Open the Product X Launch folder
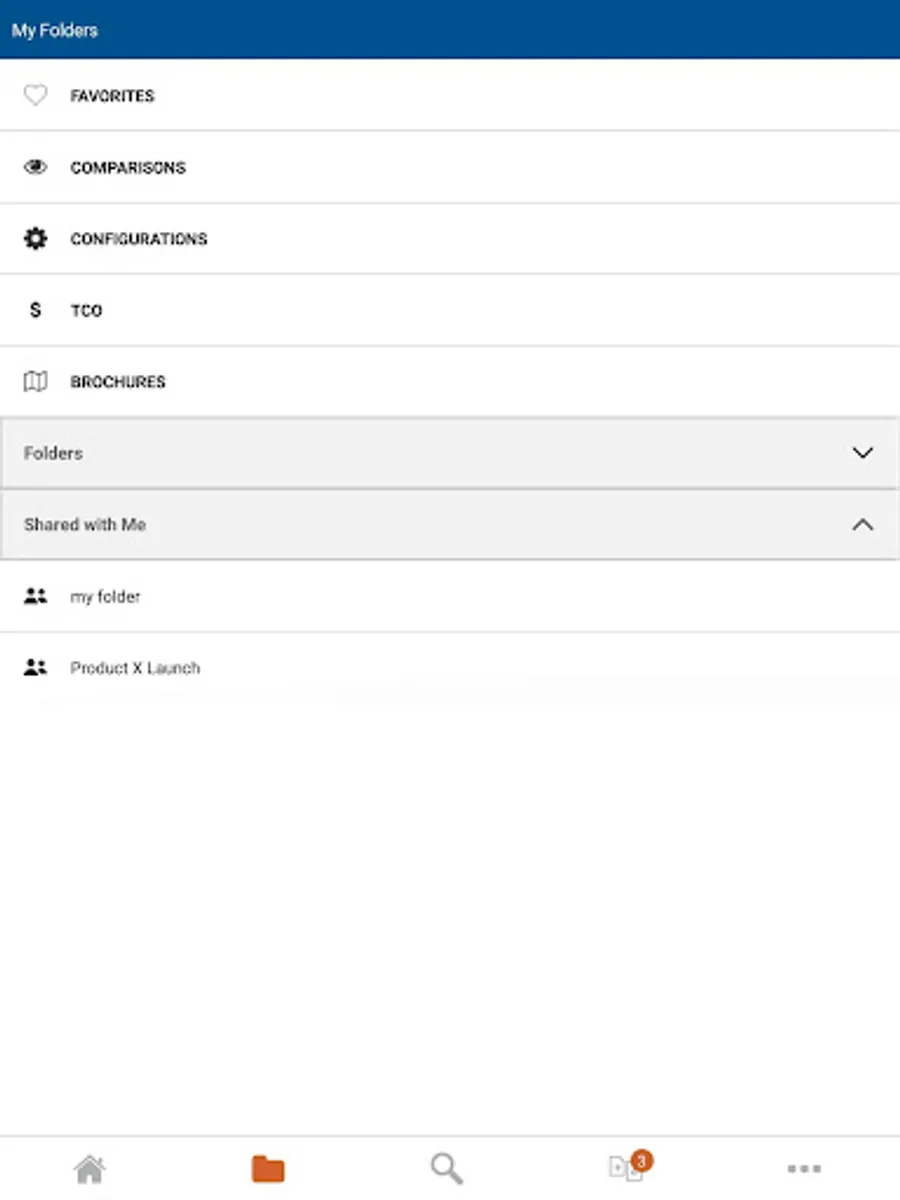The image size is (900, 1200). (x=135, y=668)
